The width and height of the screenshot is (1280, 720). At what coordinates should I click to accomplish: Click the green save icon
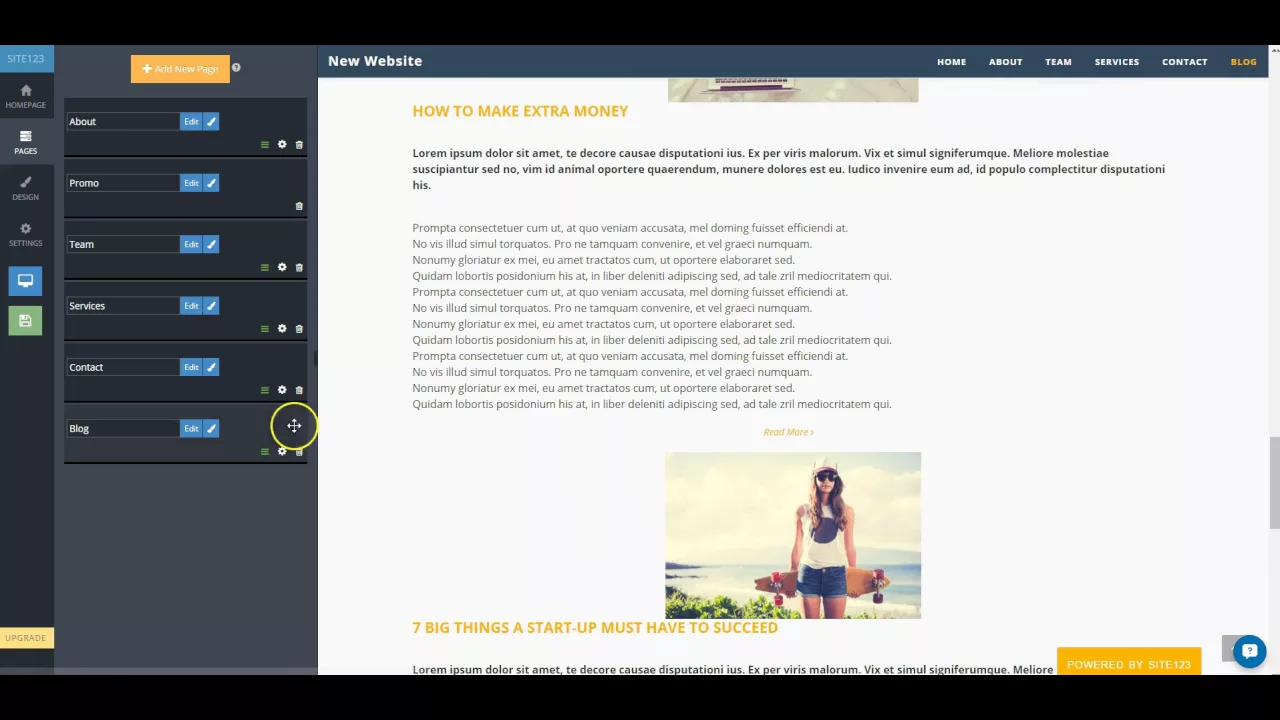[26, 321]
